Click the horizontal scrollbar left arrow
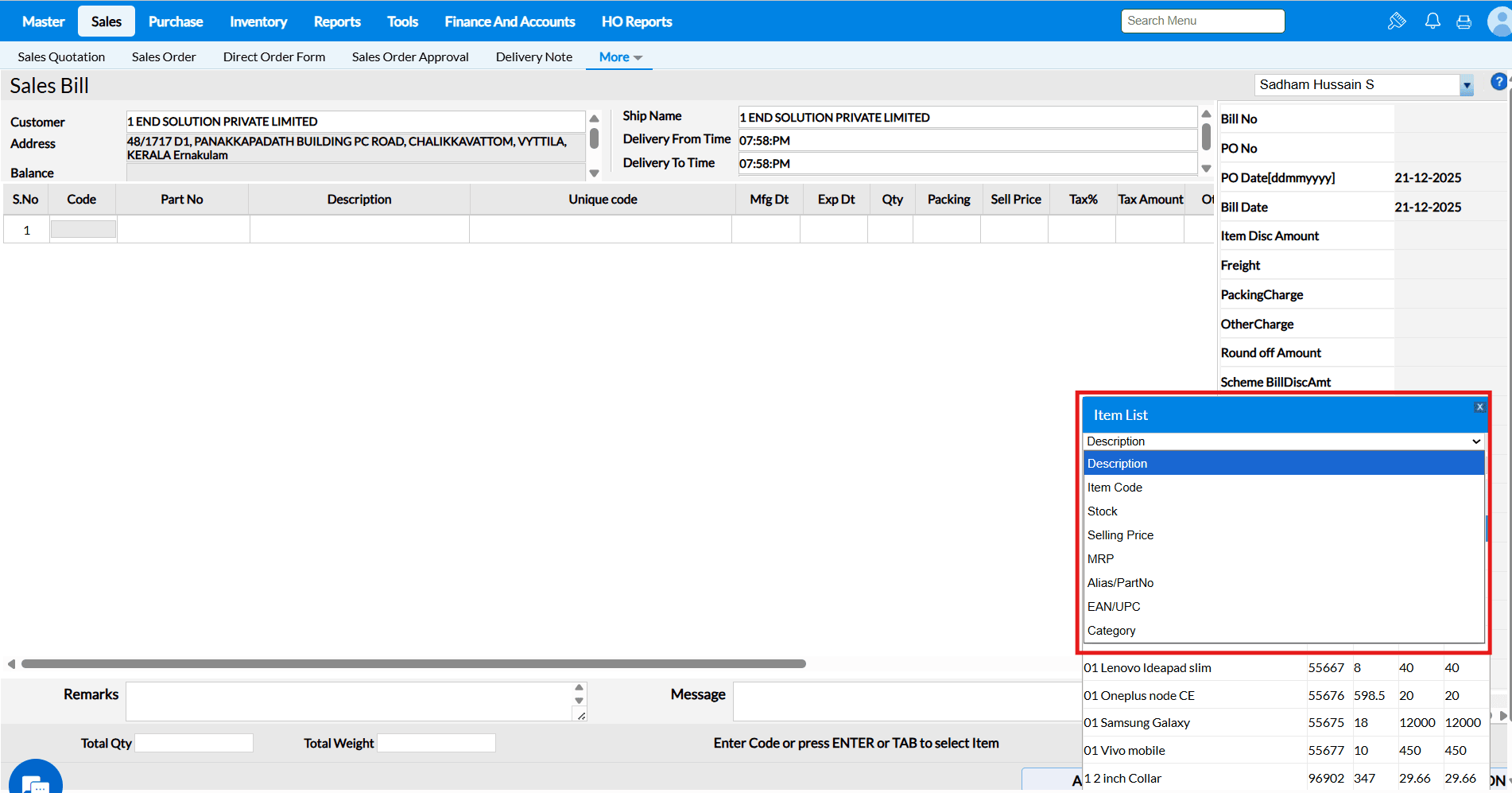This screenshot has width=1512, height=793. (11, 663)
